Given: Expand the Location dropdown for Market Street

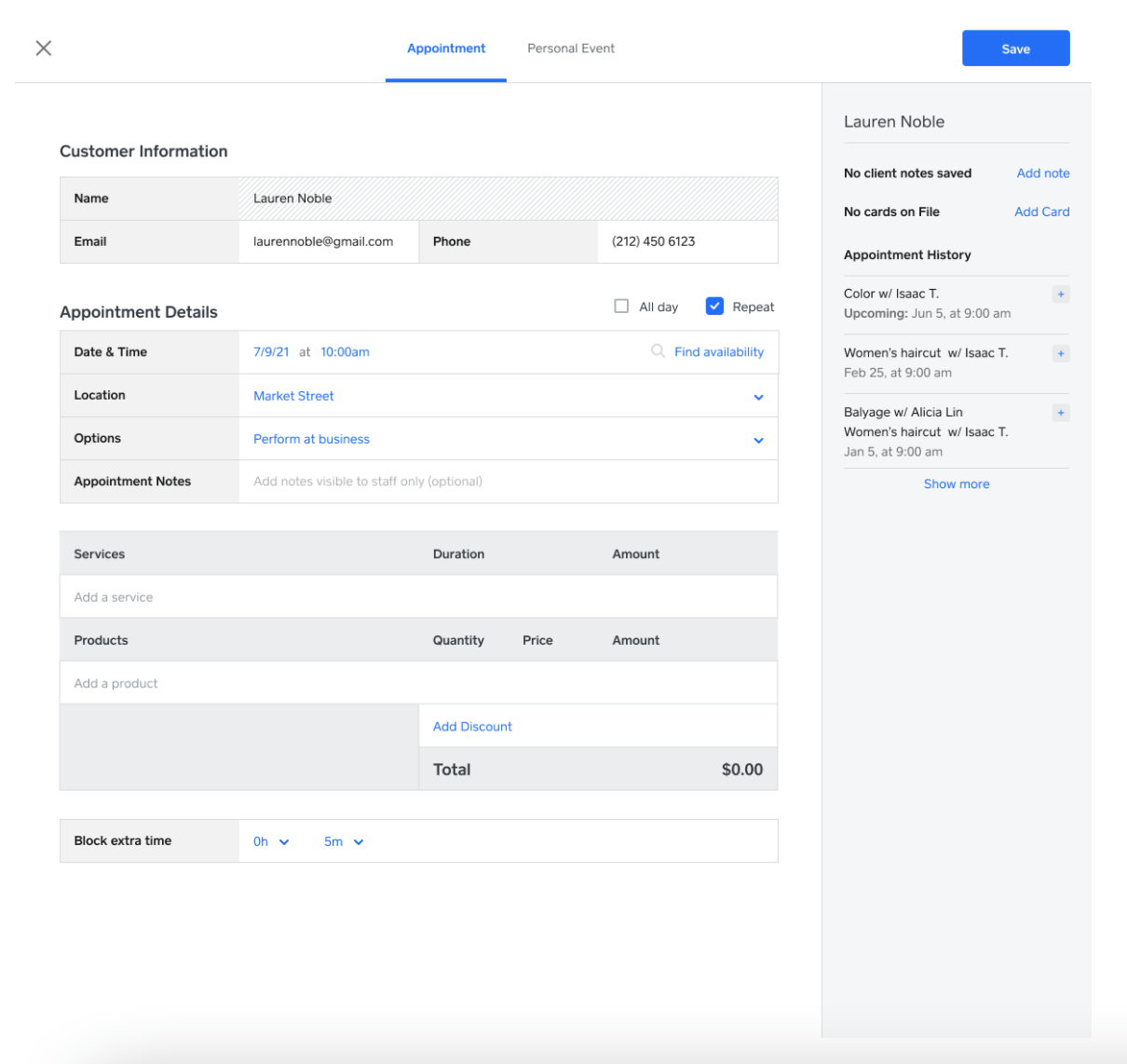Looking at the screenshot, I should pyautogui.click(x=758, y=395).
